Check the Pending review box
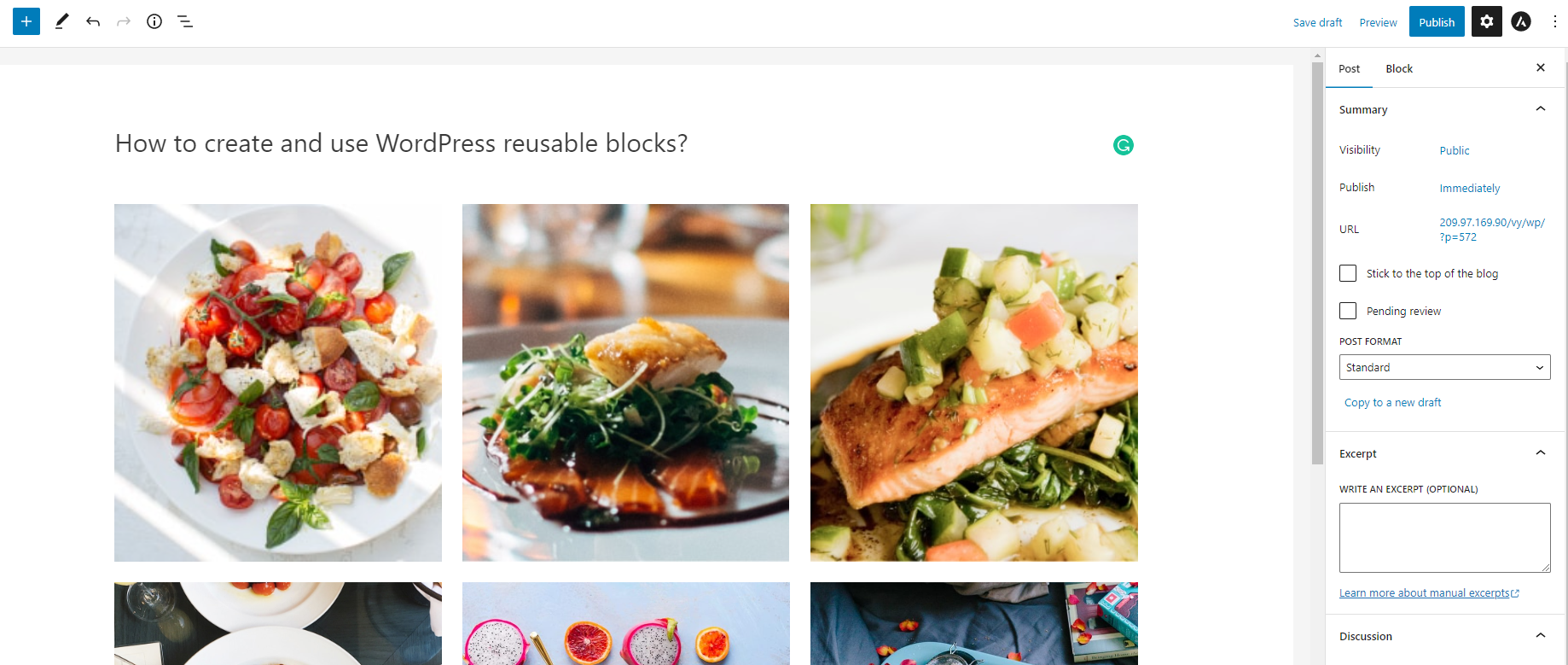The height and width of the screenshot is (665, 1568). pos(1348,311)
